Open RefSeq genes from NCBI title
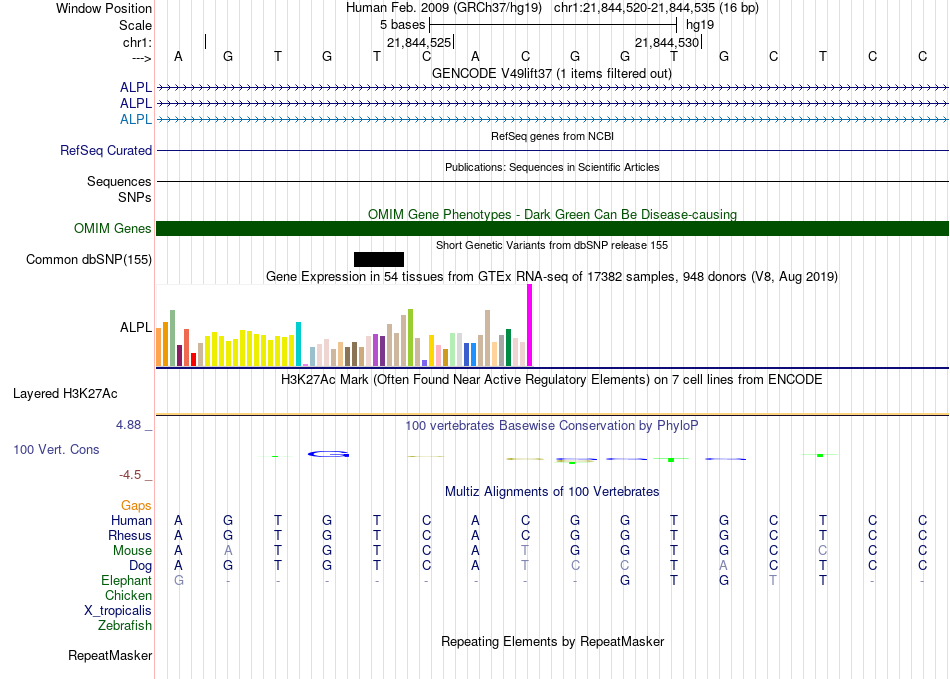950x679 pixels. pyautogui.click(x=552, y=136)
